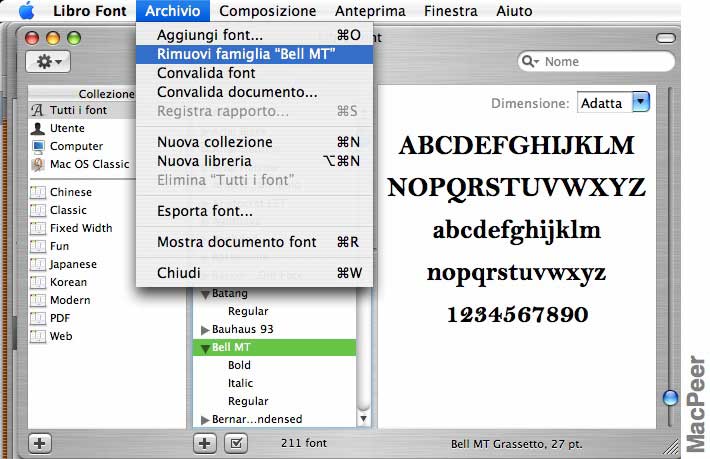Add a new collection with plus button
Screen dimensions: 710x459
(39, 443)
